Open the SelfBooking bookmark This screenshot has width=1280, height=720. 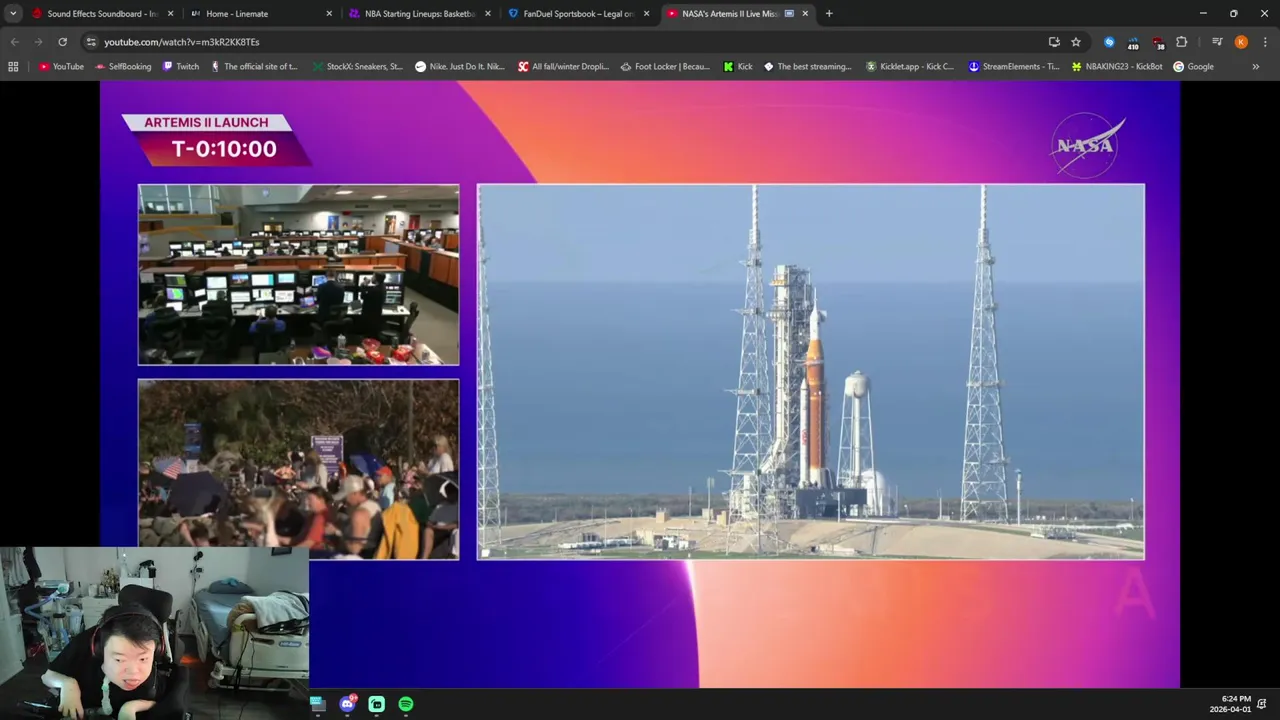(x=123, y=67)
